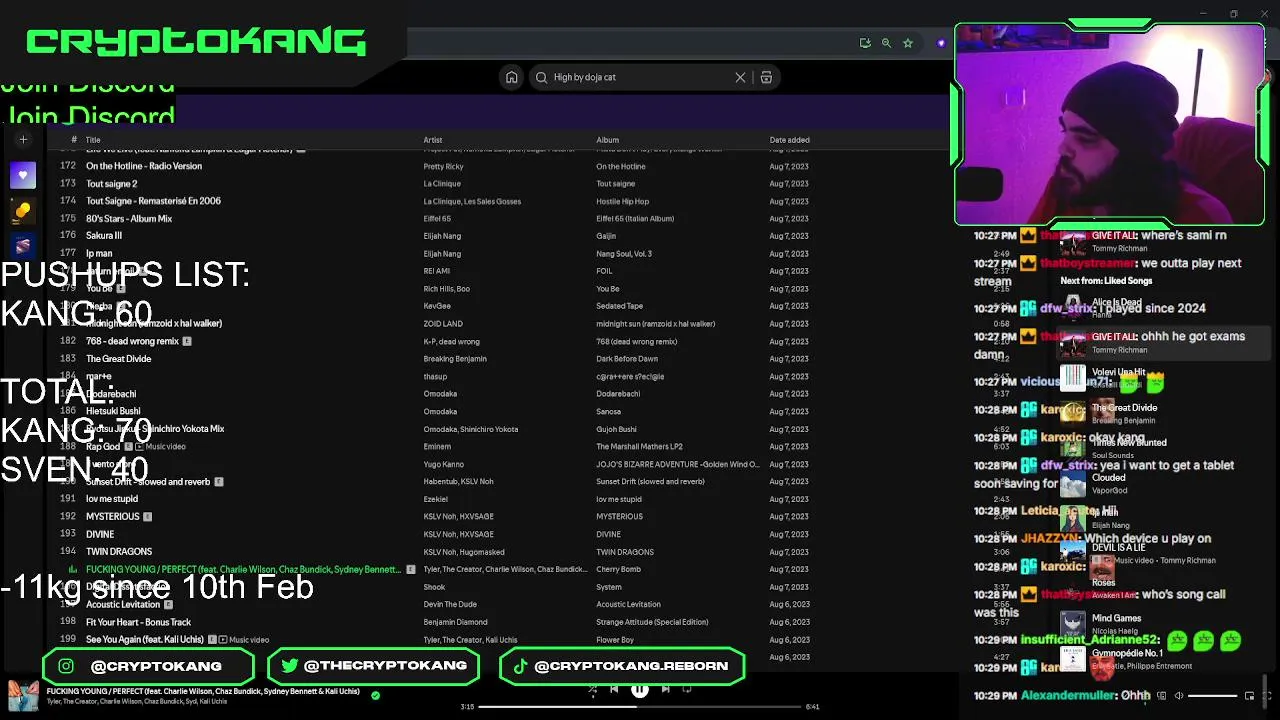
Task: Toggle shuffle in the player controls
Action: (x=592, y=689)
